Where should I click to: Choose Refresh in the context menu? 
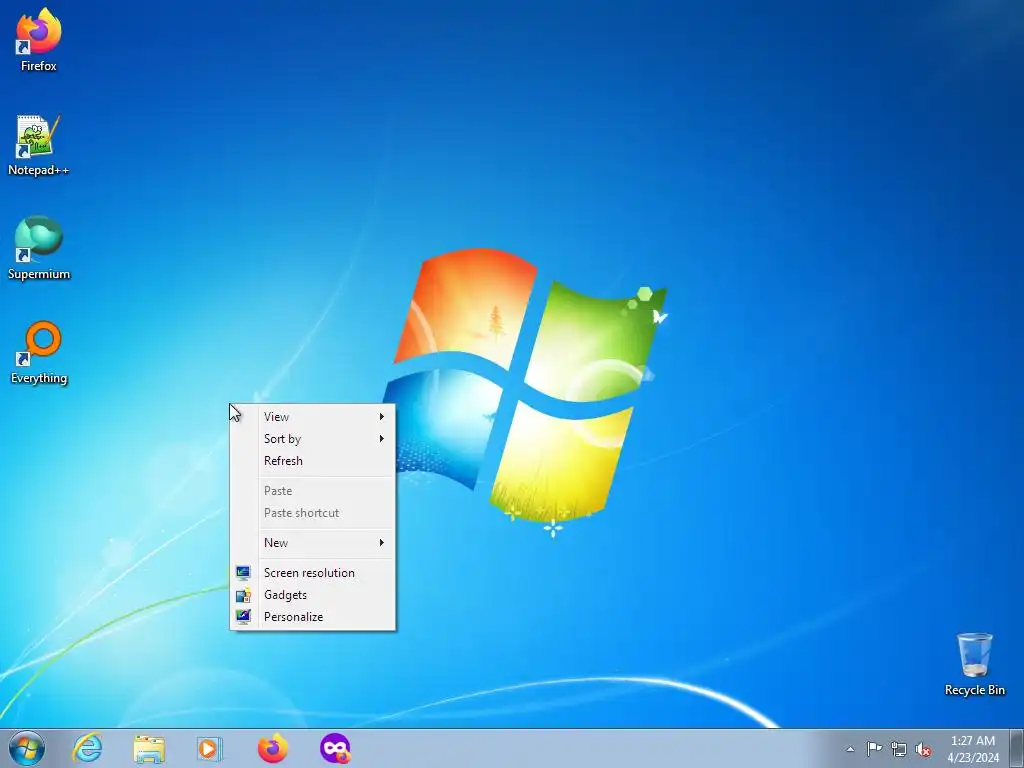pos(313,461)
